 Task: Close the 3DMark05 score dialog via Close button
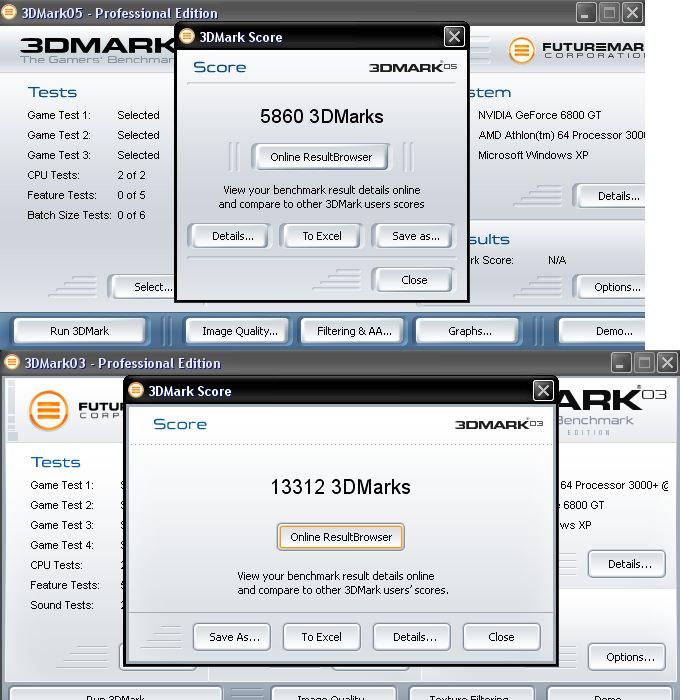click(413, 280)
